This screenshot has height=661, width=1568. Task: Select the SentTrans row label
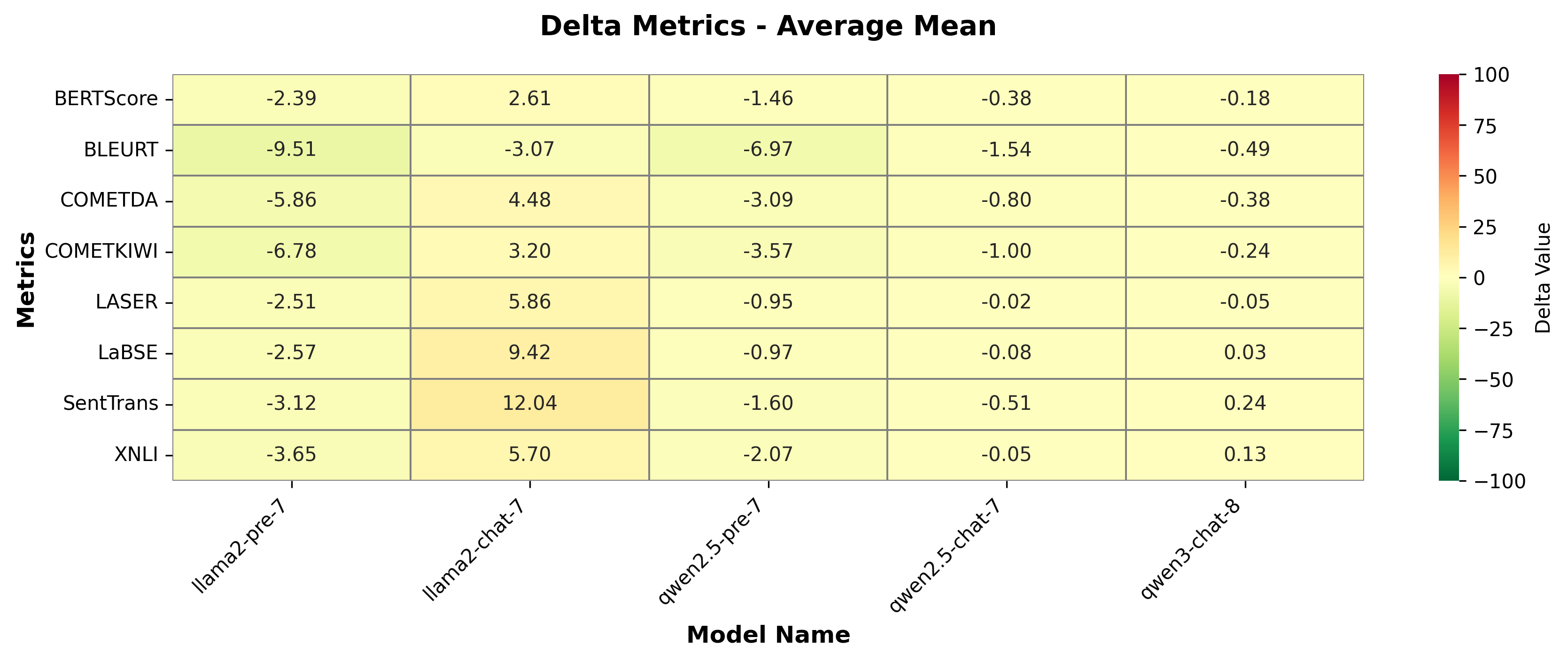(x=110, y=404)
